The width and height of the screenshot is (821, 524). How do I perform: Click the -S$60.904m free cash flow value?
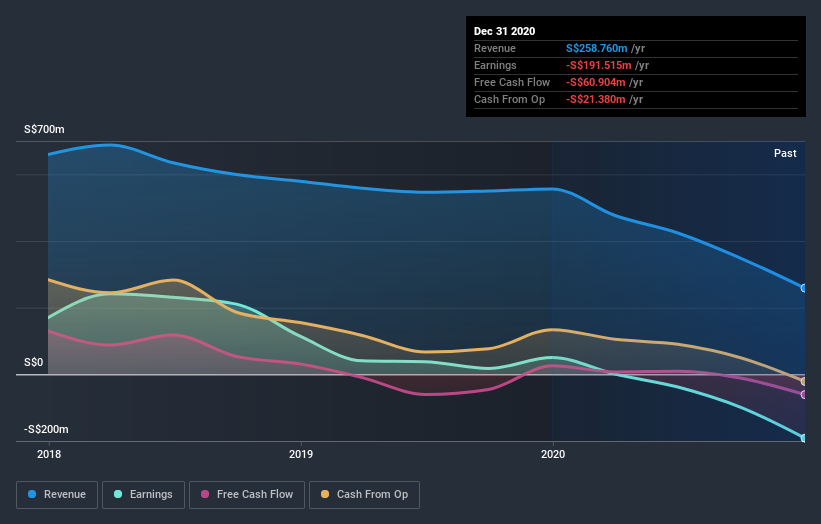pos(595,82)
